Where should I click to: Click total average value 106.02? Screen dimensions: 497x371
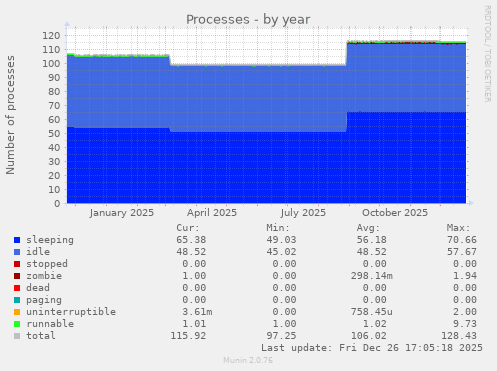pos(369,336)
